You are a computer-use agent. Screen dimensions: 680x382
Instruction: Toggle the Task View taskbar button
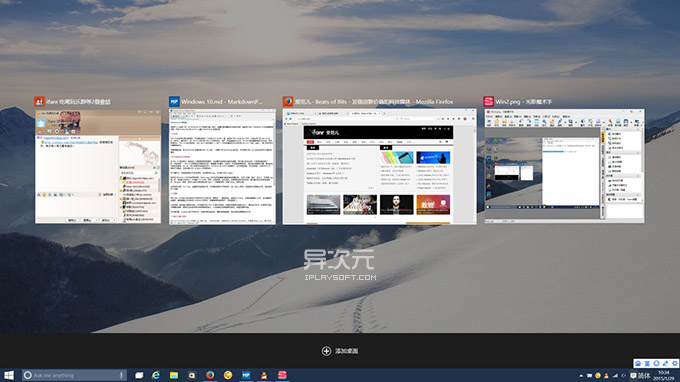click(139, 375)
